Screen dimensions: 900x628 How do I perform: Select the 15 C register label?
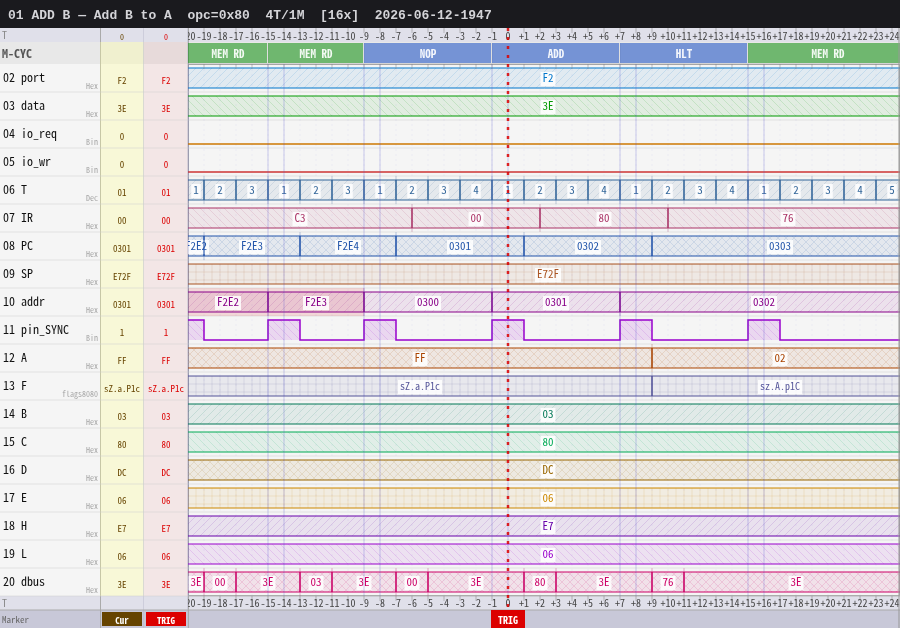pos(15,441)
